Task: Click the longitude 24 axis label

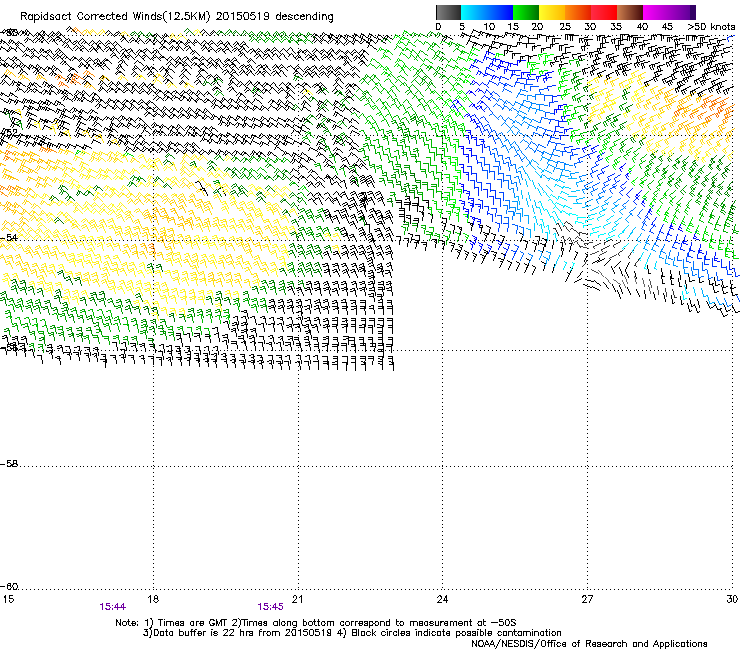Action: click(442, 599)
